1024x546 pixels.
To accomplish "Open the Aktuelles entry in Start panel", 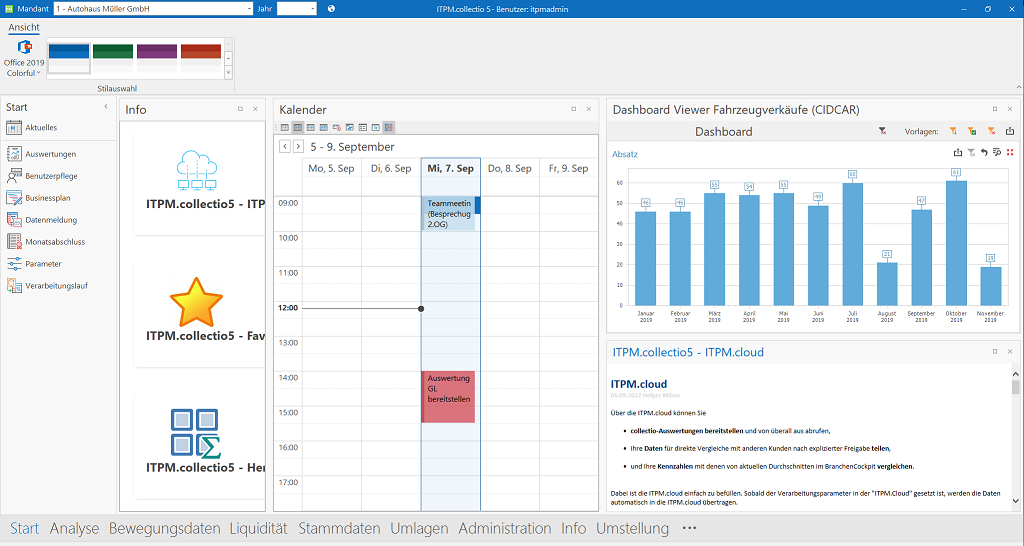I will [x=31, y=128].
